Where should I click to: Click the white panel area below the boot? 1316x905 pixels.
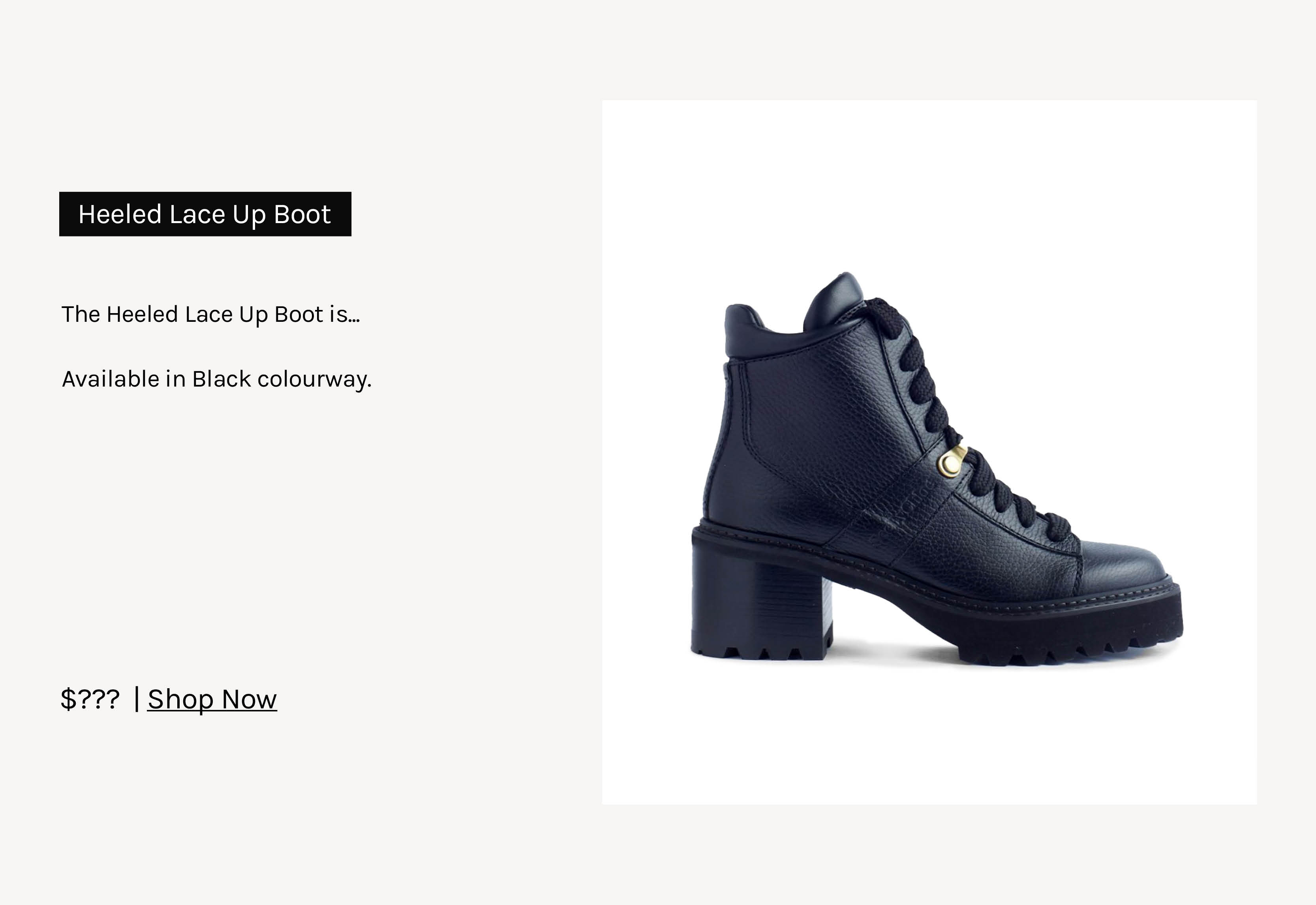point(929,737)
